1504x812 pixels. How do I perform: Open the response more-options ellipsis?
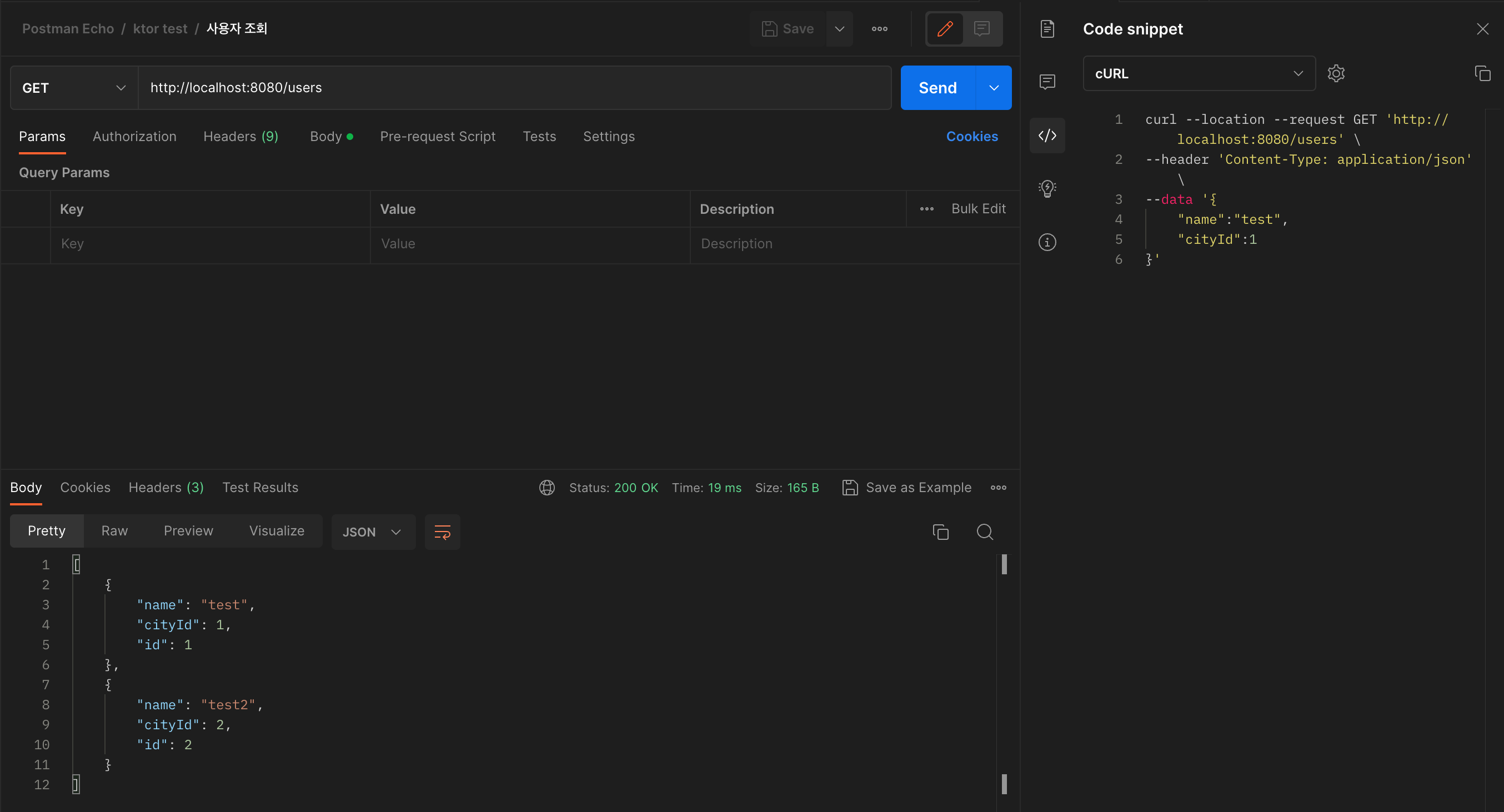coord(999,488)
